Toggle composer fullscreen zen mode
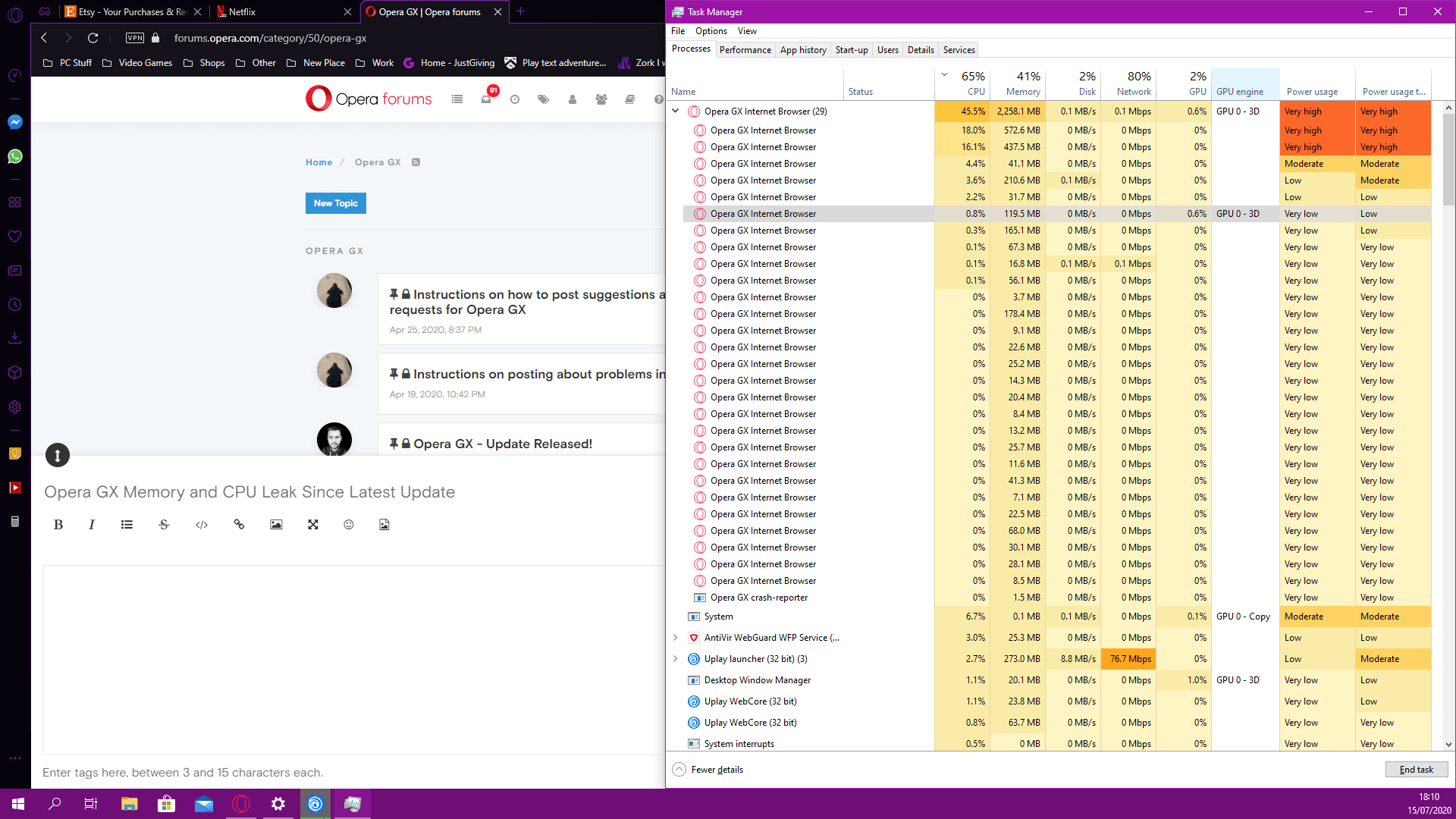 [313, 525]
